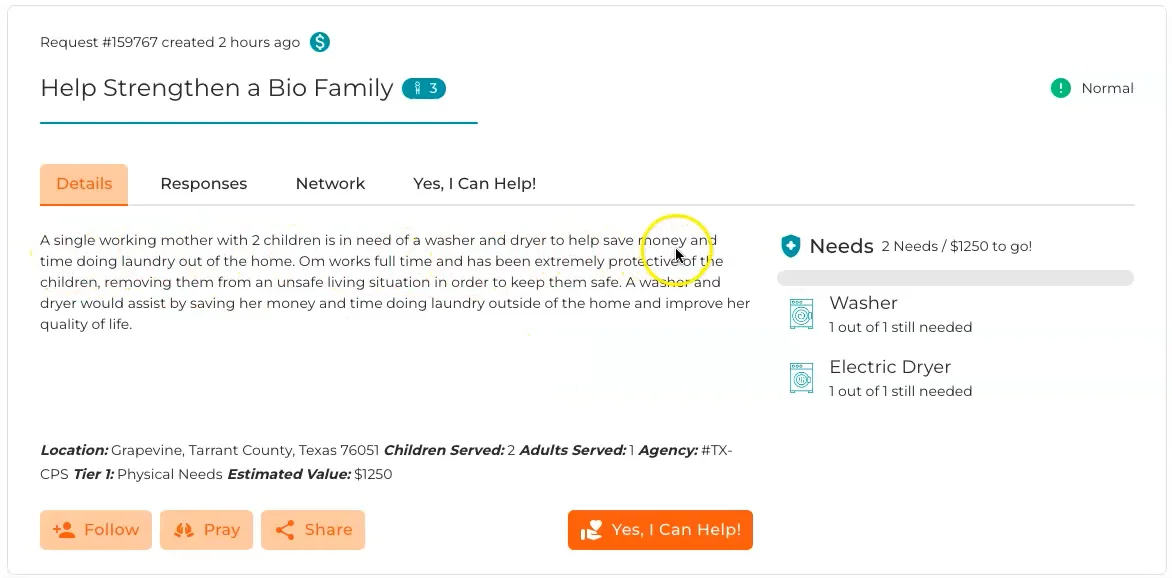Open the Responses tab
The width and height of the screenshot is (1172, 578).
click(204, 184)
